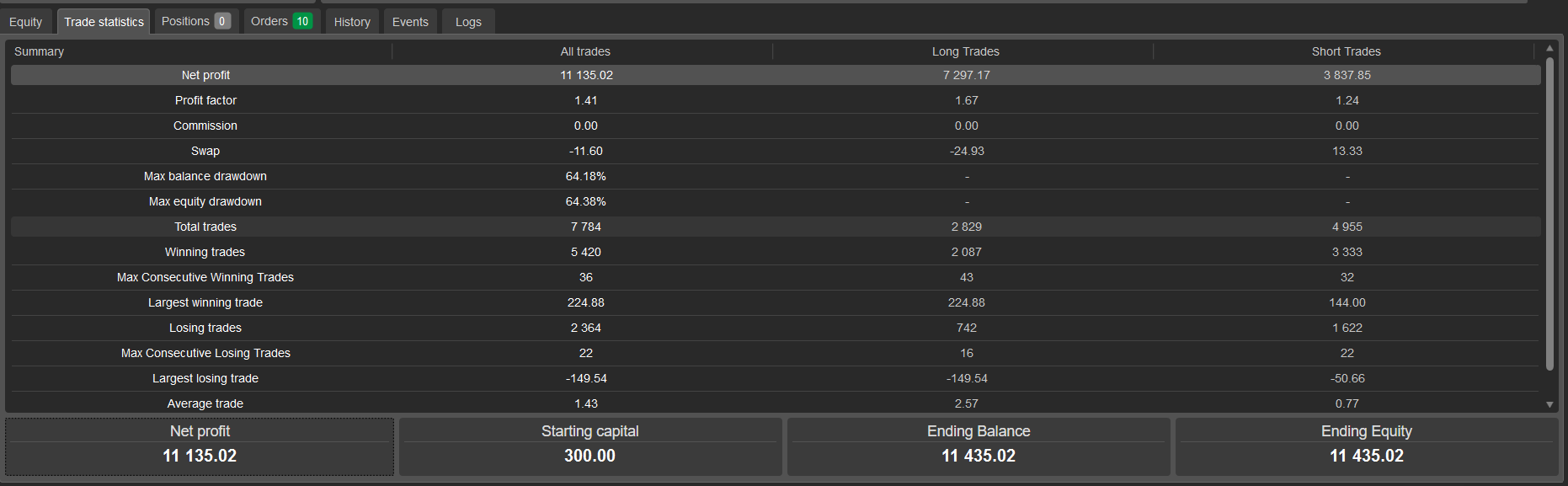Click the Starting capital summary panel
Image resolution: width=1568 pixels, height=486 pixels.
[x=589, y=446]
